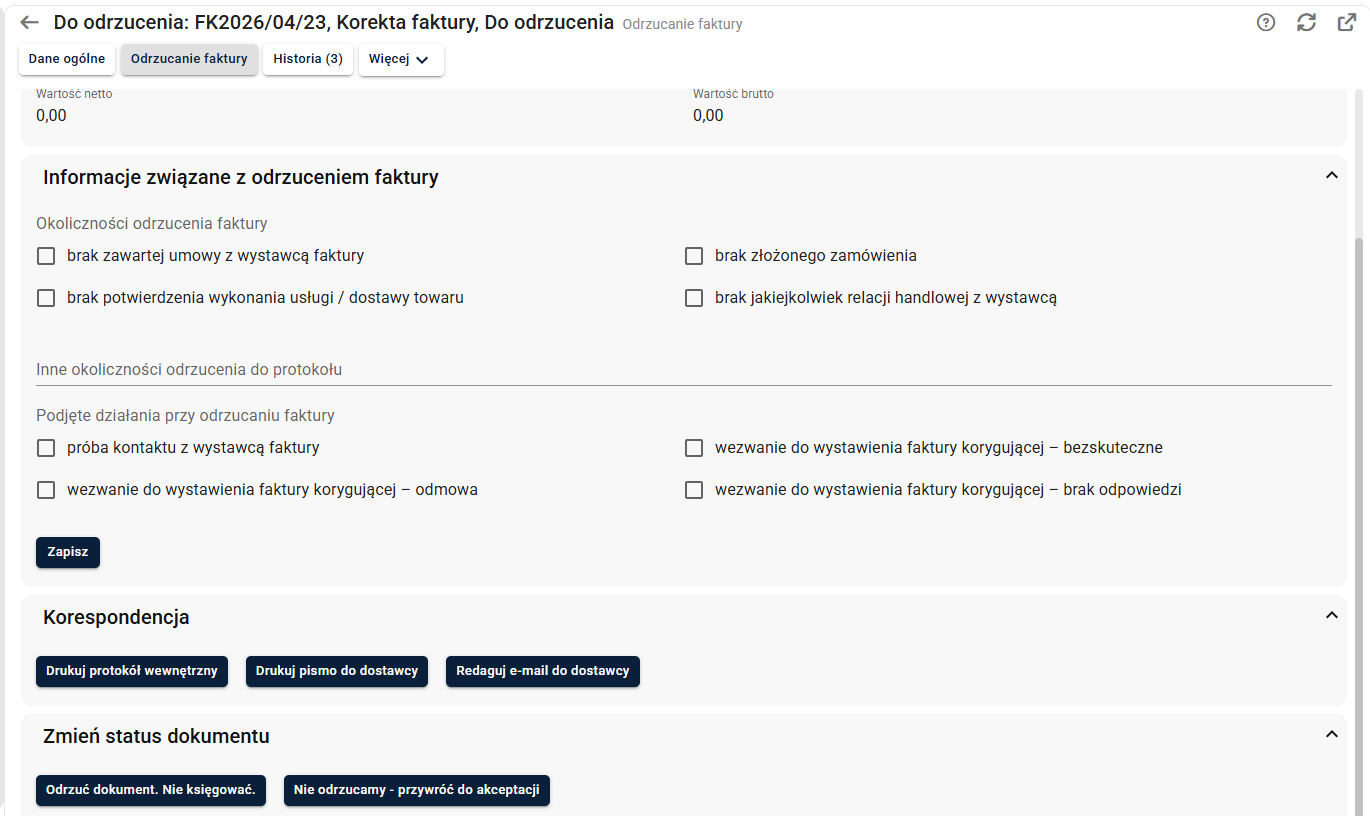Open the help question mark icon
This screenshot has width=1370, height=816.
point(1266,23)
